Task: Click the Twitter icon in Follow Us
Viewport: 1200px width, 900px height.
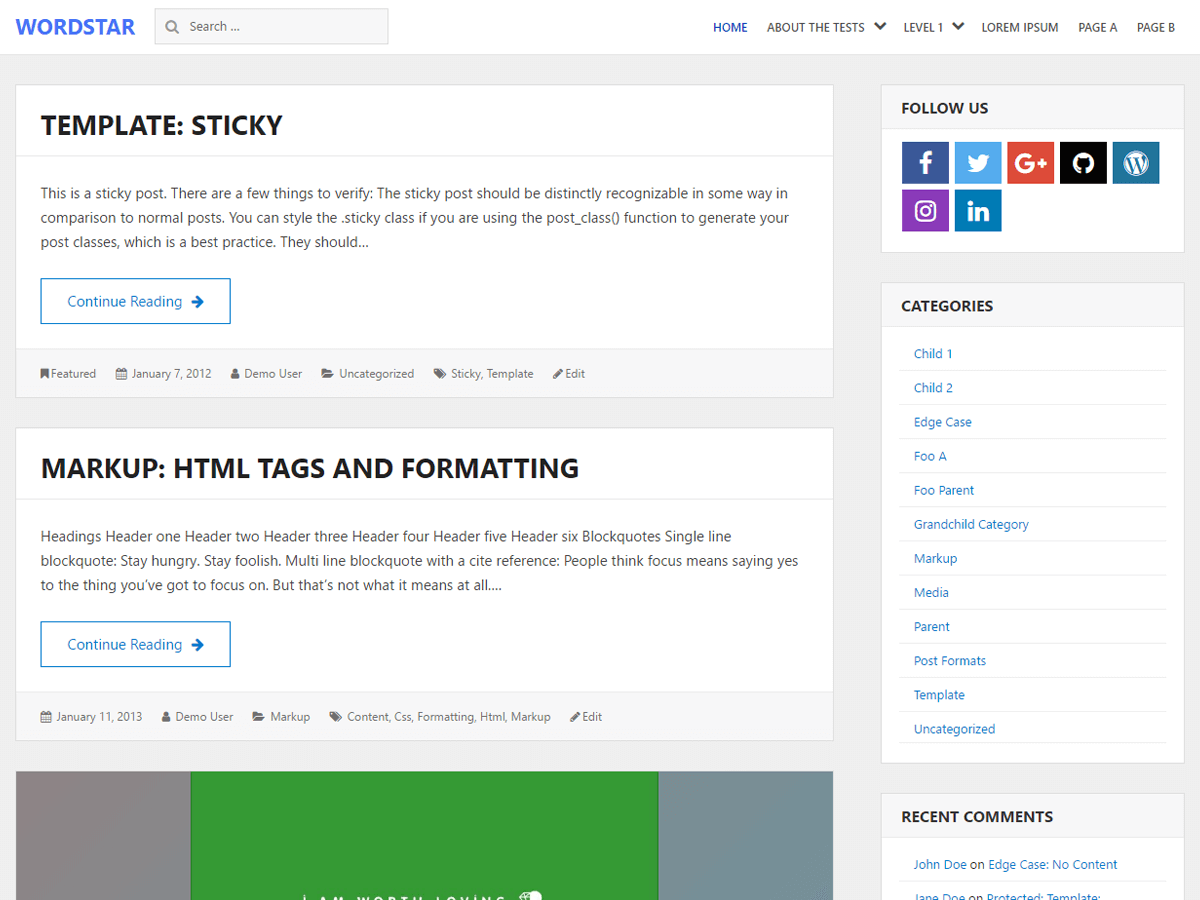Action: point(978,163)
